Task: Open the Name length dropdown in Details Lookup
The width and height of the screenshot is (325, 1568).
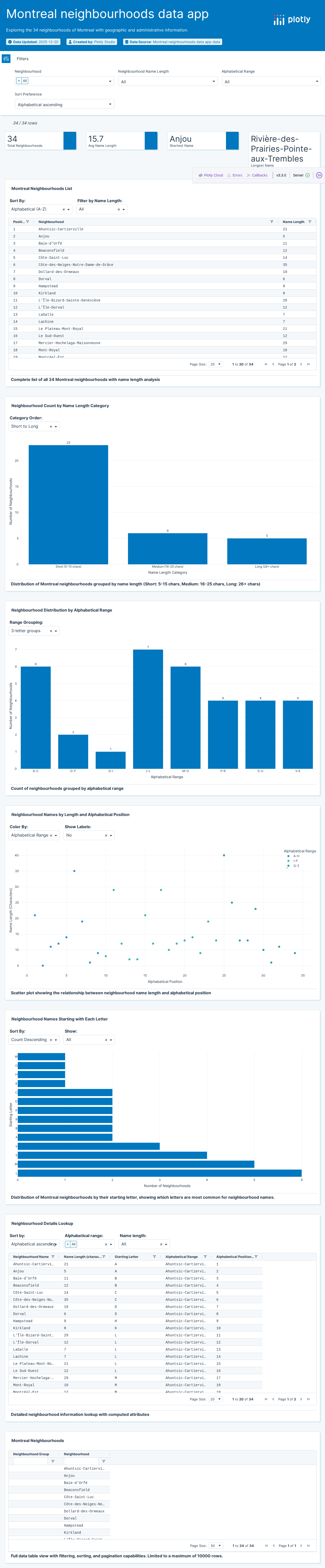Action: pos(144,1244)
